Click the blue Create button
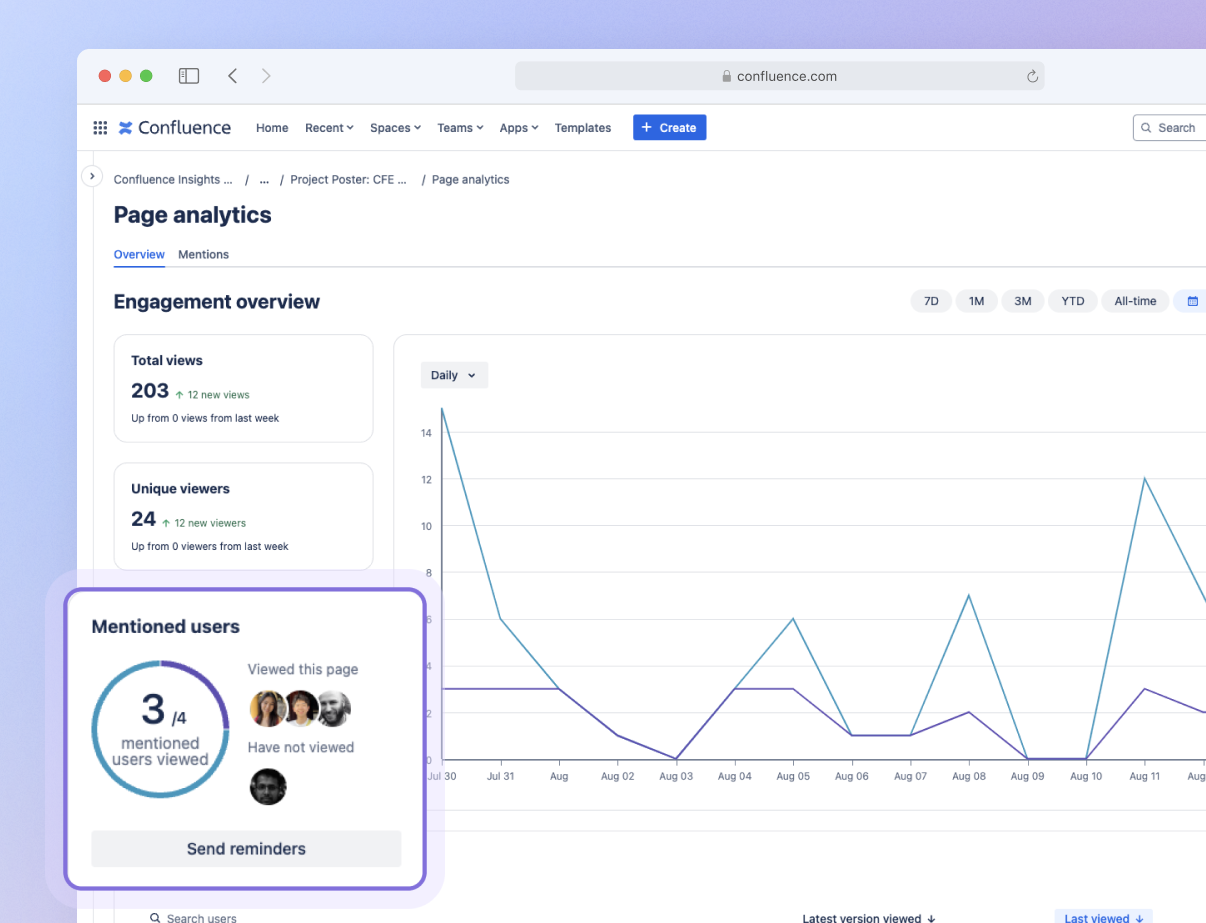 669,127
